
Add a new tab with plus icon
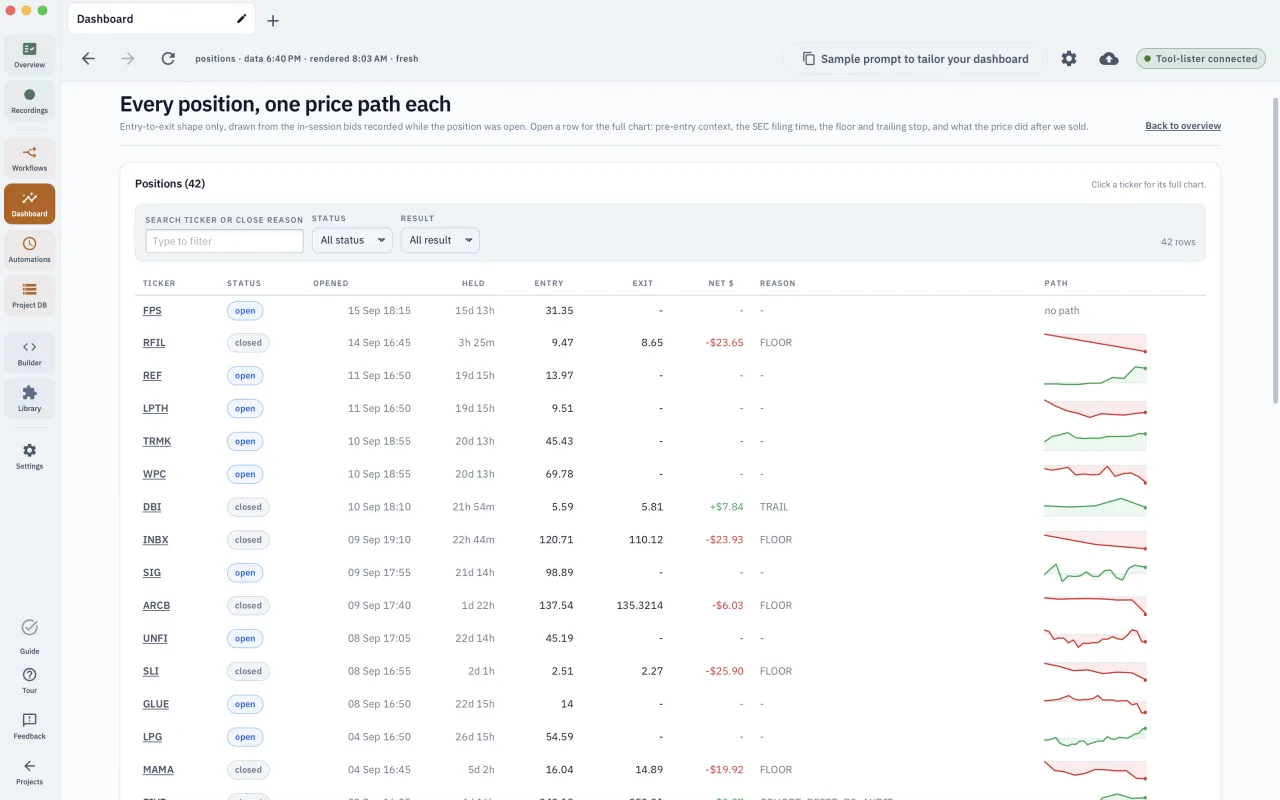click(273, 20)
